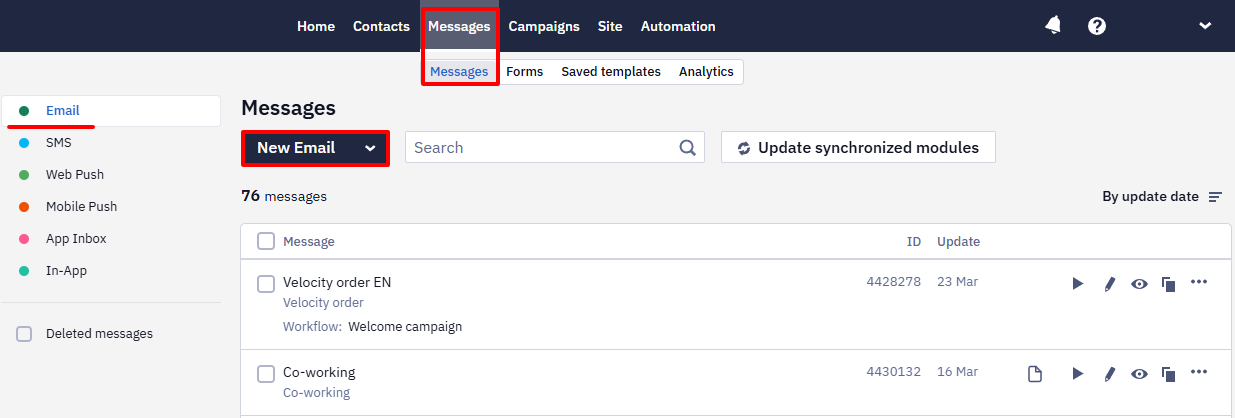The width and height of the screenshot is (1235, 418).
Task: Expand the New Email dropdown arrow
Action: 370,148
